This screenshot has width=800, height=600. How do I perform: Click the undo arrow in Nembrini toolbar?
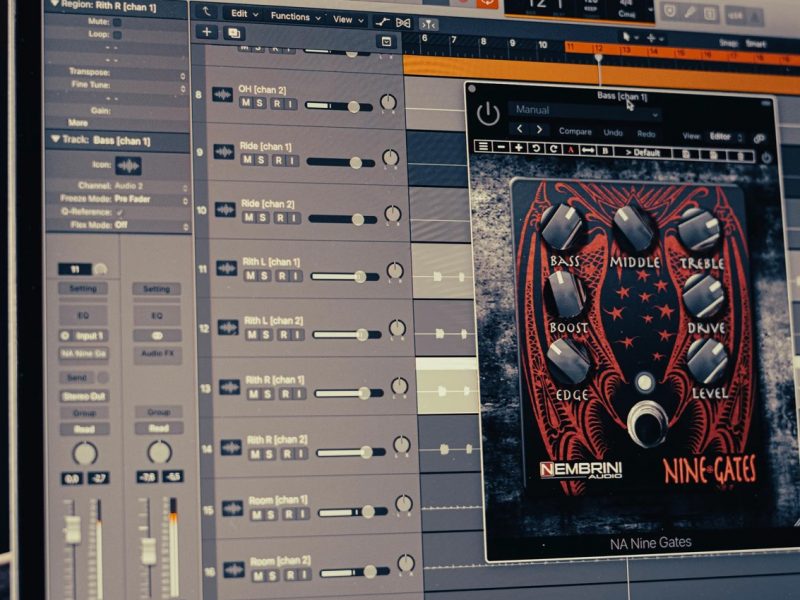click(x=536, y=148)
